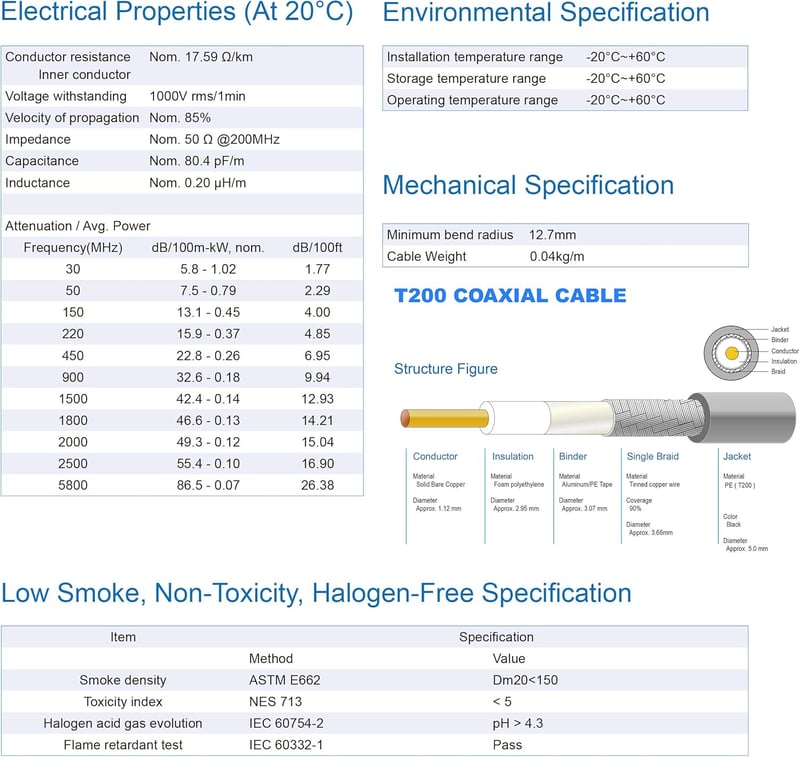
Task: Click the 'Environmental Specification' heading
Action: tap(546, 12)
